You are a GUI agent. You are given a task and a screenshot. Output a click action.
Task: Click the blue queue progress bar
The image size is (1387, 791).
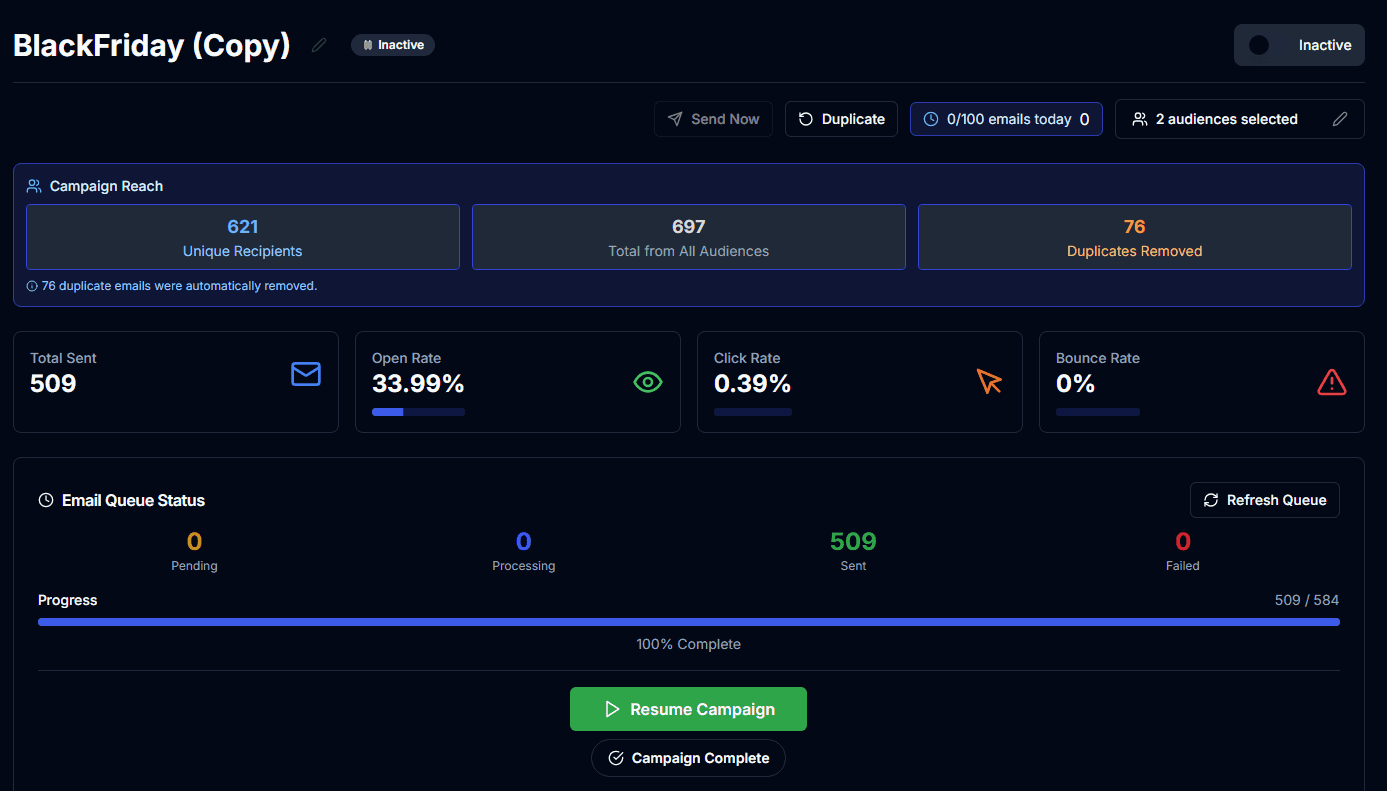[x=688, y=622]
